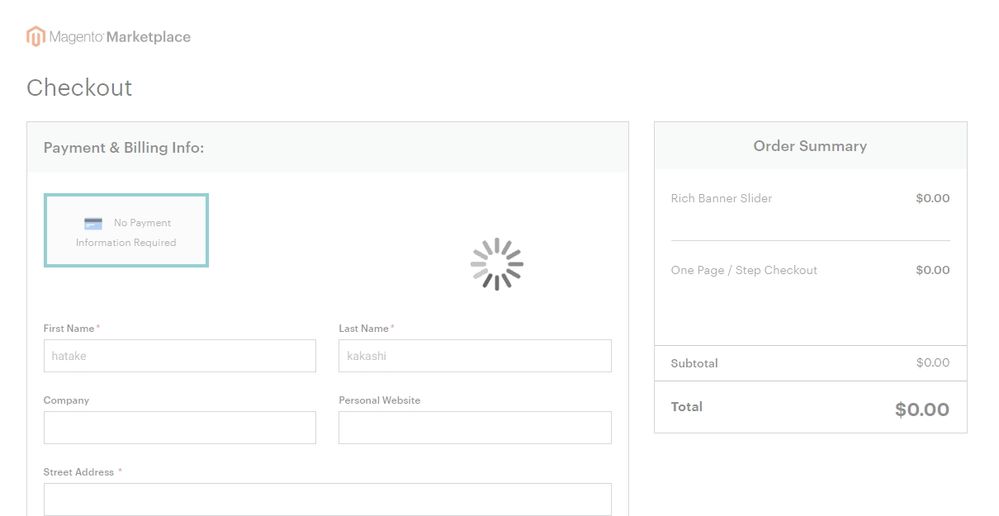999x516 pixels.
Task: Click the One Page / Step Checkout $0.00 price
Action: pyautogui.click(x=933, y=270)
